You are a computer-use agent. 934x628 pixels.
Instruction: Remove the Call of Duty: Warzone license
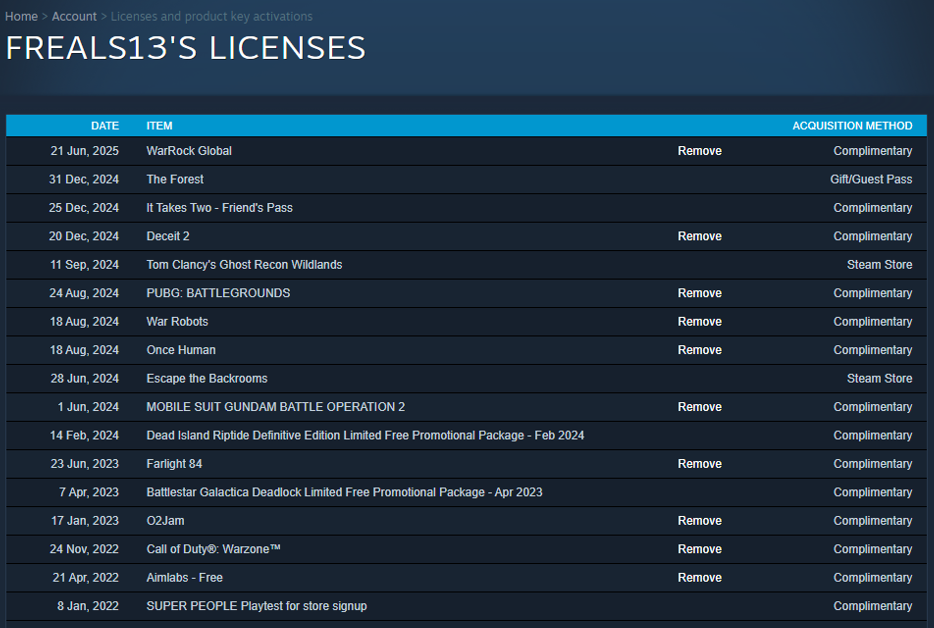[699, 549]
